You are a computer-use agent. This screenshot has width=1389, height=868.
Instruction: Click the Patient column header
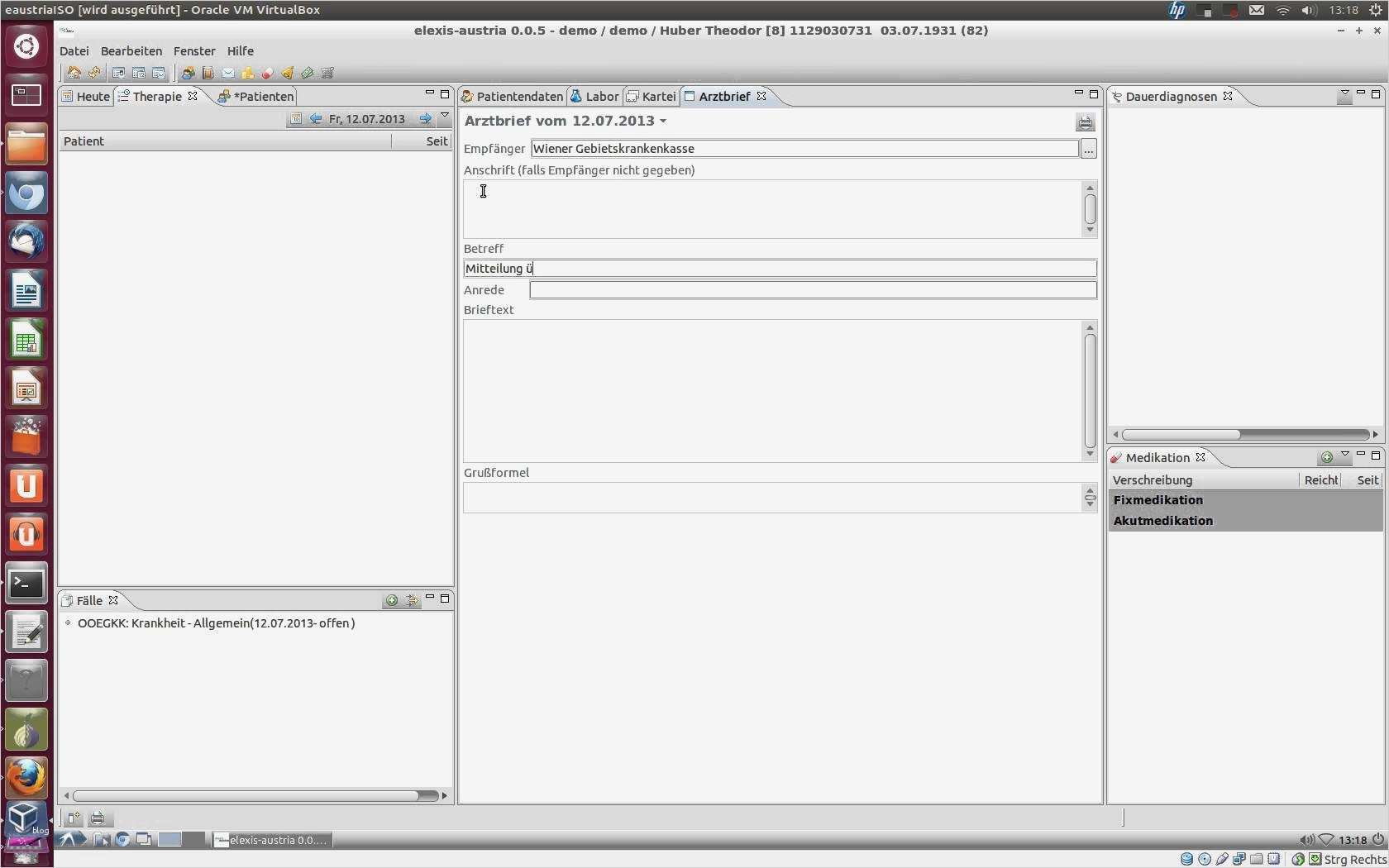point(225,141)
